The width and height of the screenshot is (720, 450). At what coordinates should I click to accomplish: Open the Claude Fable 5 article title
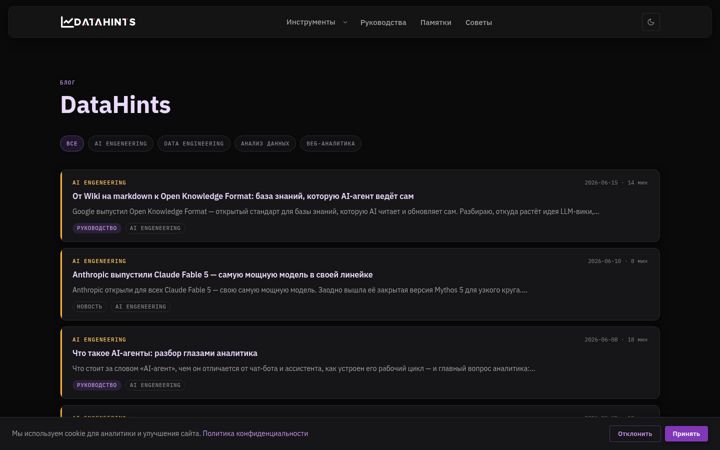(x=222, y=275)
